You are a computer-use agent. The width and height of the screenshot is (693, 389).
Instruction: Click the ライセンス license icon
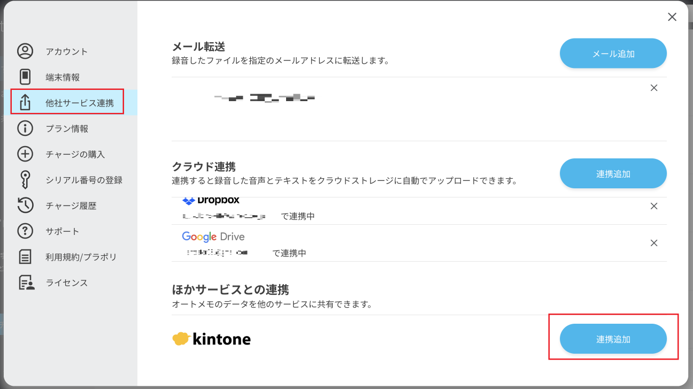(27, 282)
